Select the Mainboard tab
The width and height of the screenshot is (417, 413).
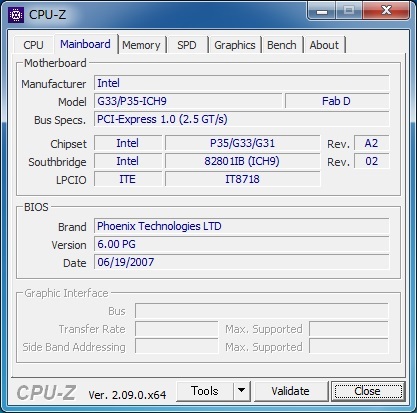[85, 44]
